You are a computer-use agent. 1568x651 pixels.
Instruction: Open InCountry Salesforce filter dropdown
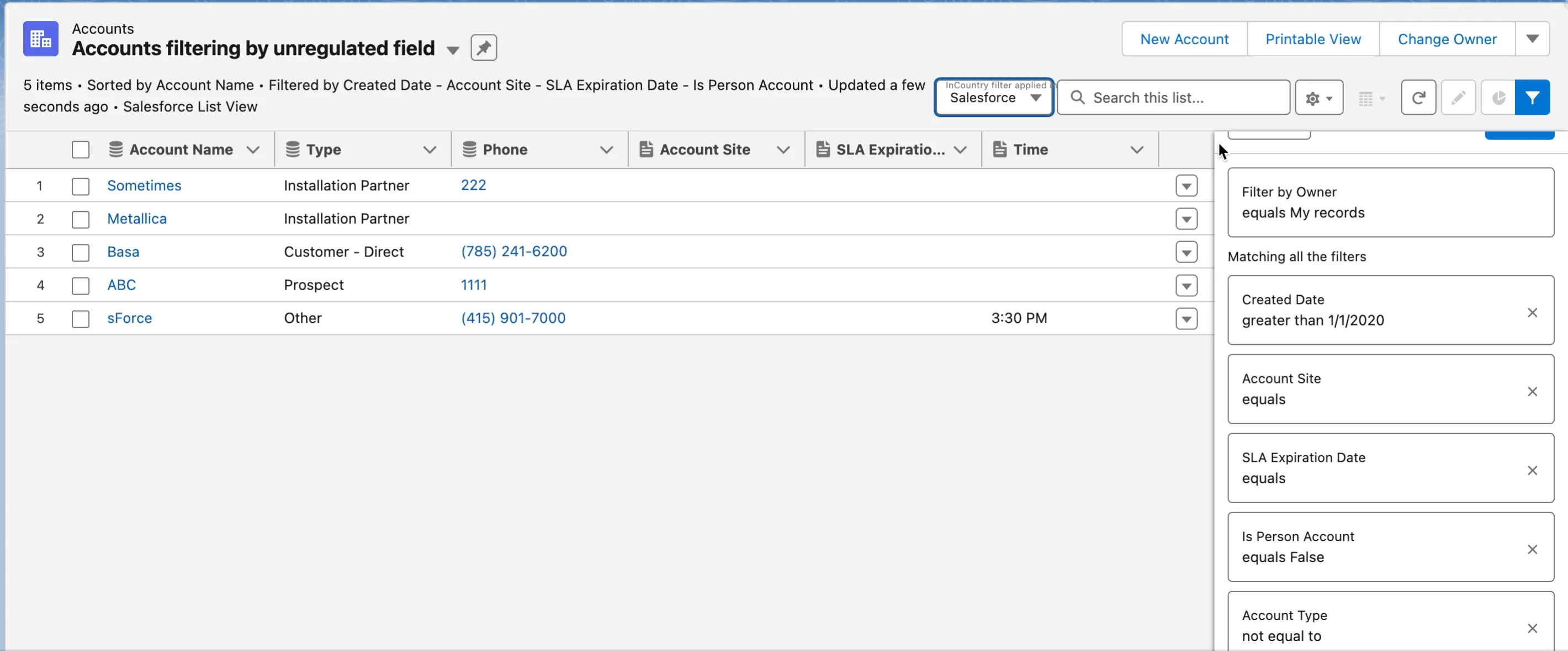click(994, 98)
